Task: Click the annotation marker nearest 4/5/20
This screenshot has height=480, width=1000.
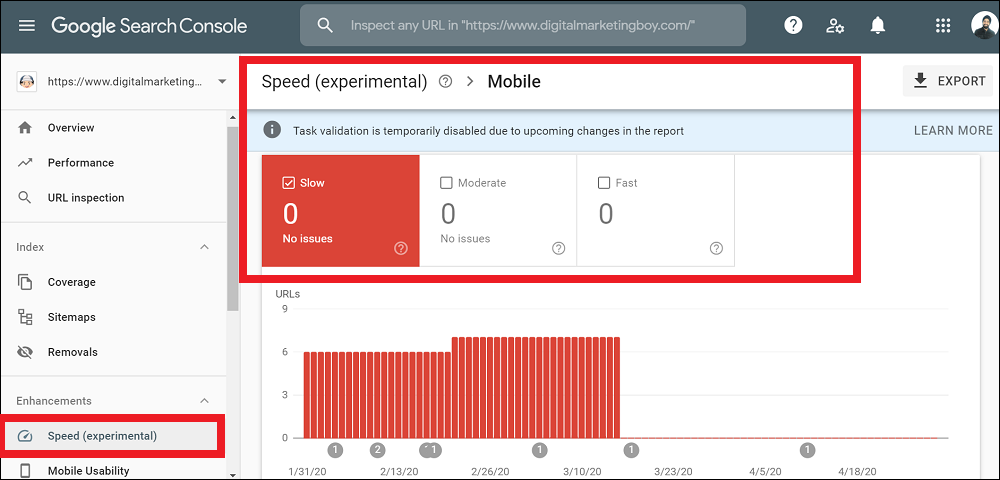Action: point(808,451)
